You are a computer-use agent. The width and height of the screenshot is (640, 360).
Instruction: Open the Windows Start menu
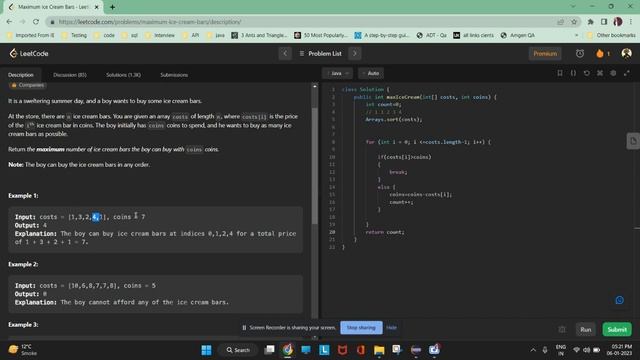[207, 350]
